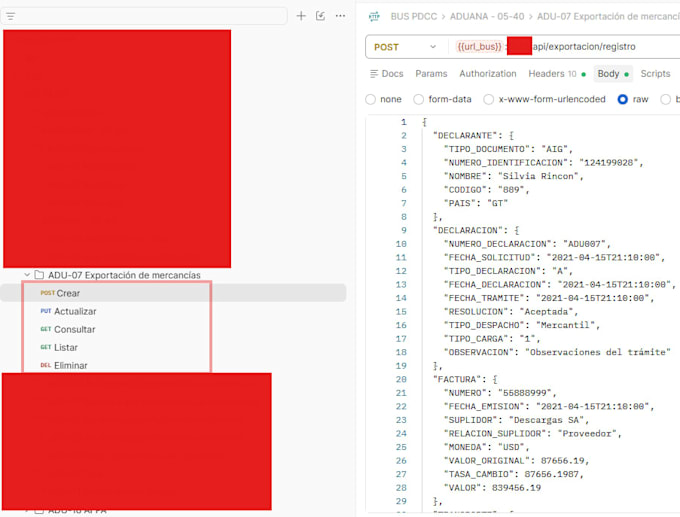Image resolution: width=680 pixels, height=517 pixels.
Task: Click the "Descargas SA" suplidor value
Action: point(546,420)
